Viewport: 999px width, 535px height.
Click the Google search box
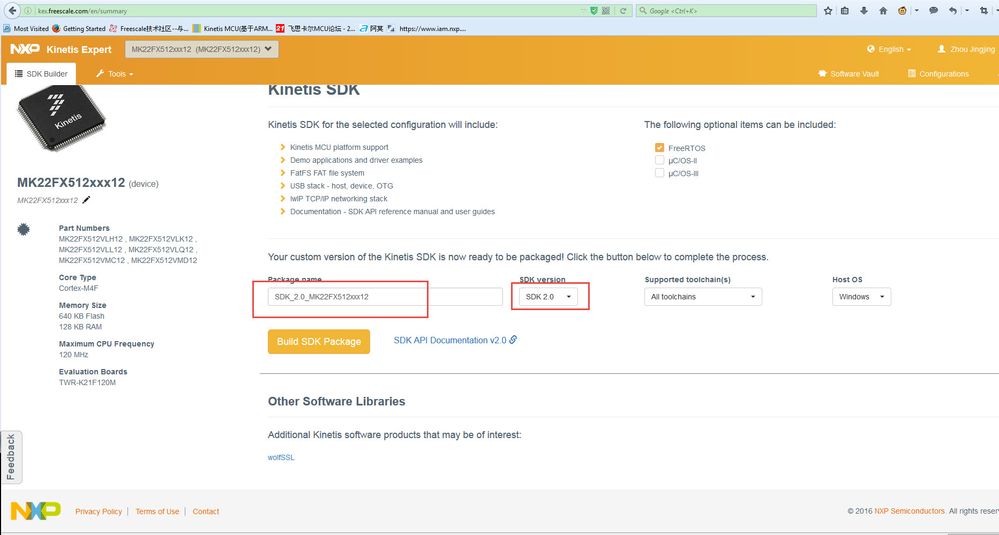click(x=726, y=11)
